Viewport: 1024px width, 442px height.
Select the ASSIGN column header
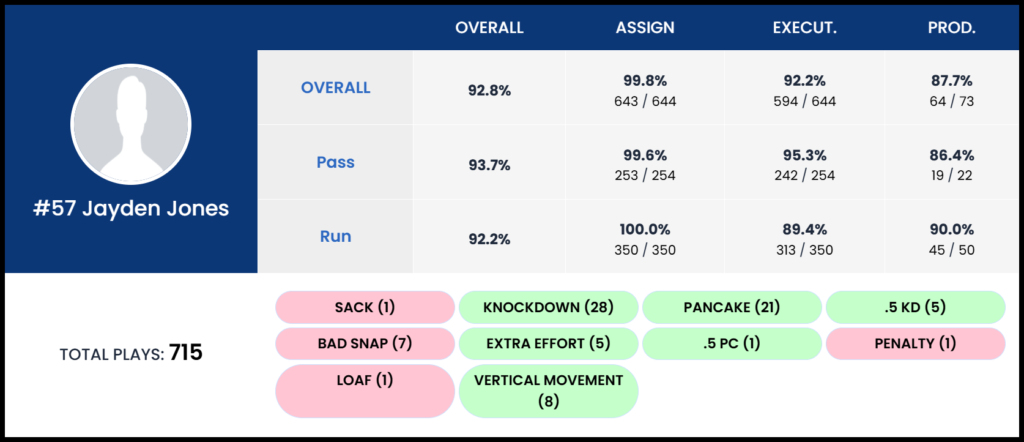(645, 28)
